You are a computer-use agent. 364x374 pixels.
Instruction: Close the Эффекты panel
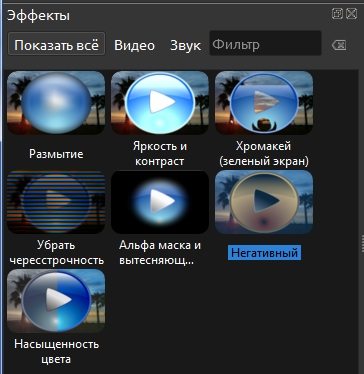[x=352, y=14]
